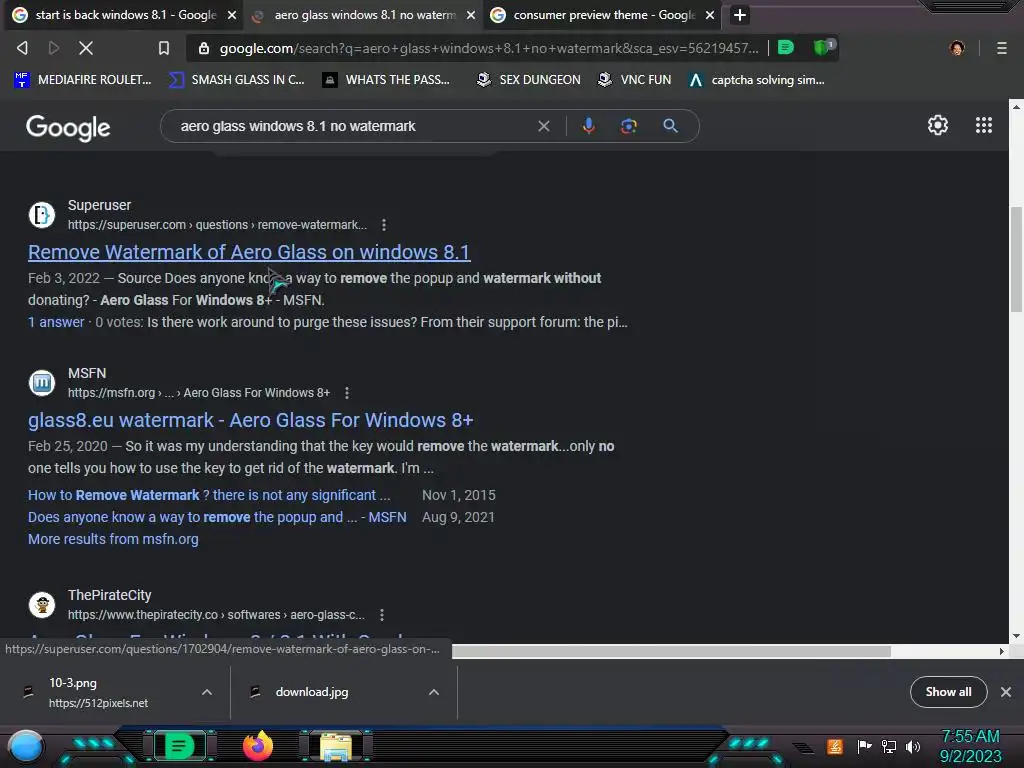Open the site lock info icon
The width and height of the screenshot is (1024, 768).
pos(204,48)
